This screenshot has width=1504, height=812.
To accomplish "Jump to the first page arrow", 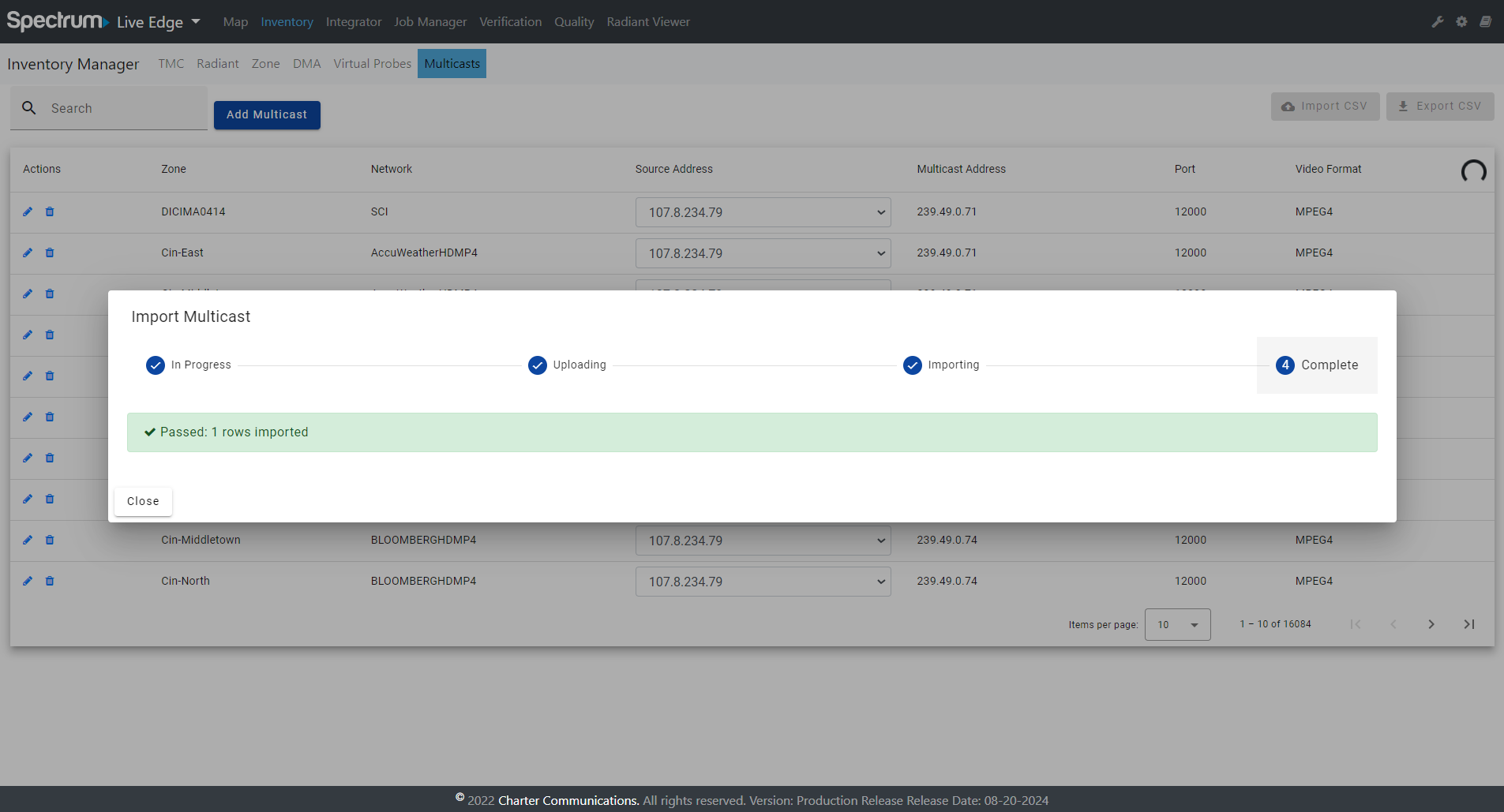I will pos(1356,624).
